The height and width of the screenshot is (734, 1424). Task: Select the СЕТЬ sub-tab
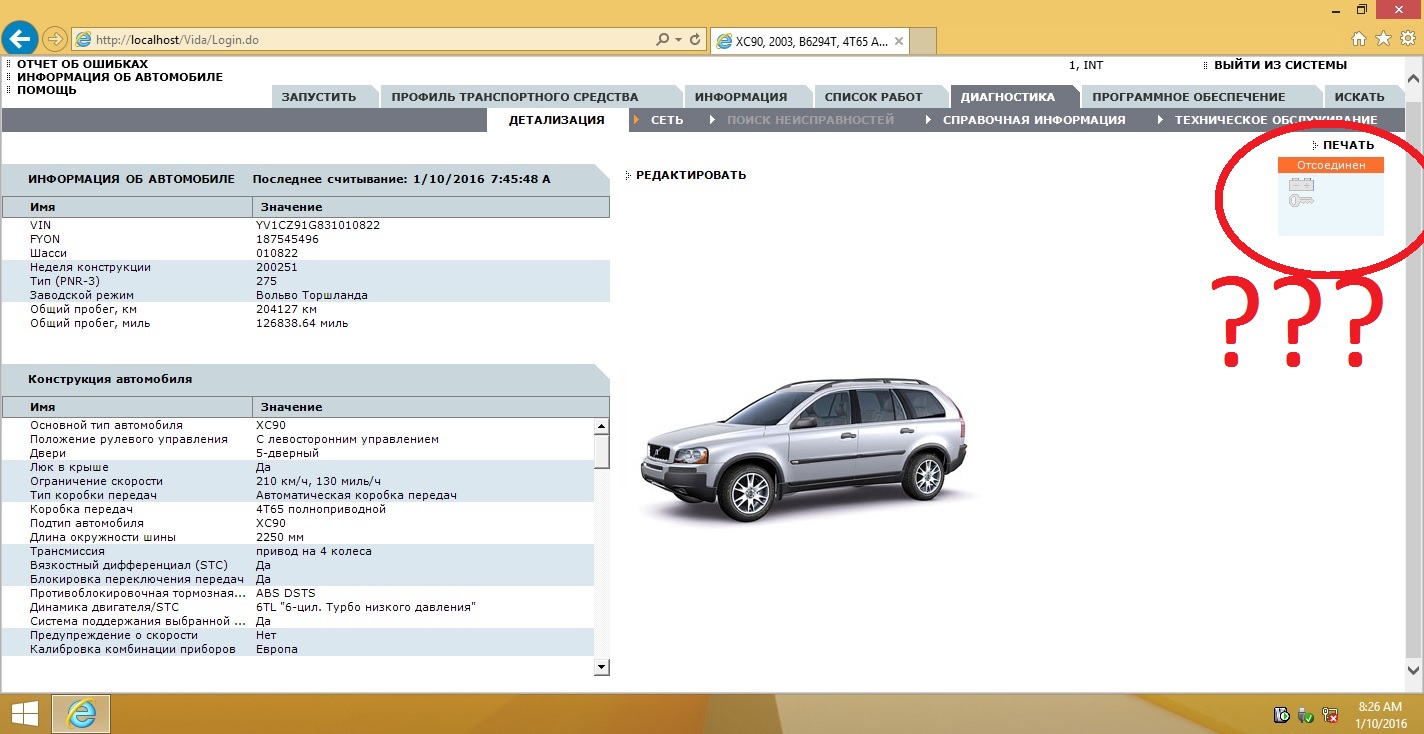coord(667,120)
